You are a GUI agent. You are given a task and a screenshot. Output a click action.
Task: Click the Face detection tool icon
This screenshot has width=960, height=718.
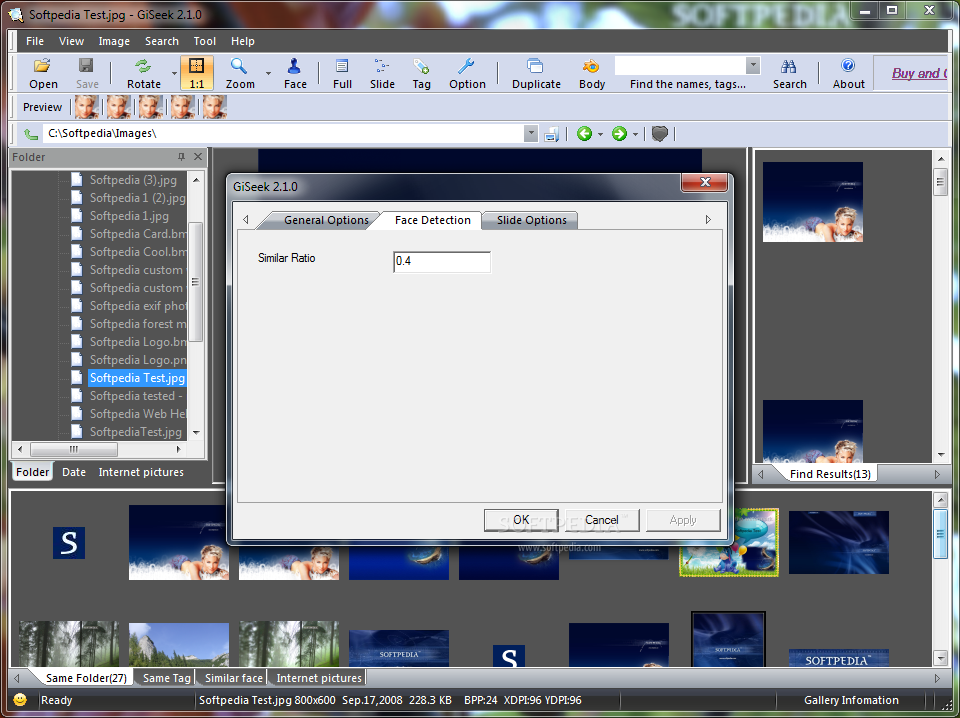tap(295, 73)
